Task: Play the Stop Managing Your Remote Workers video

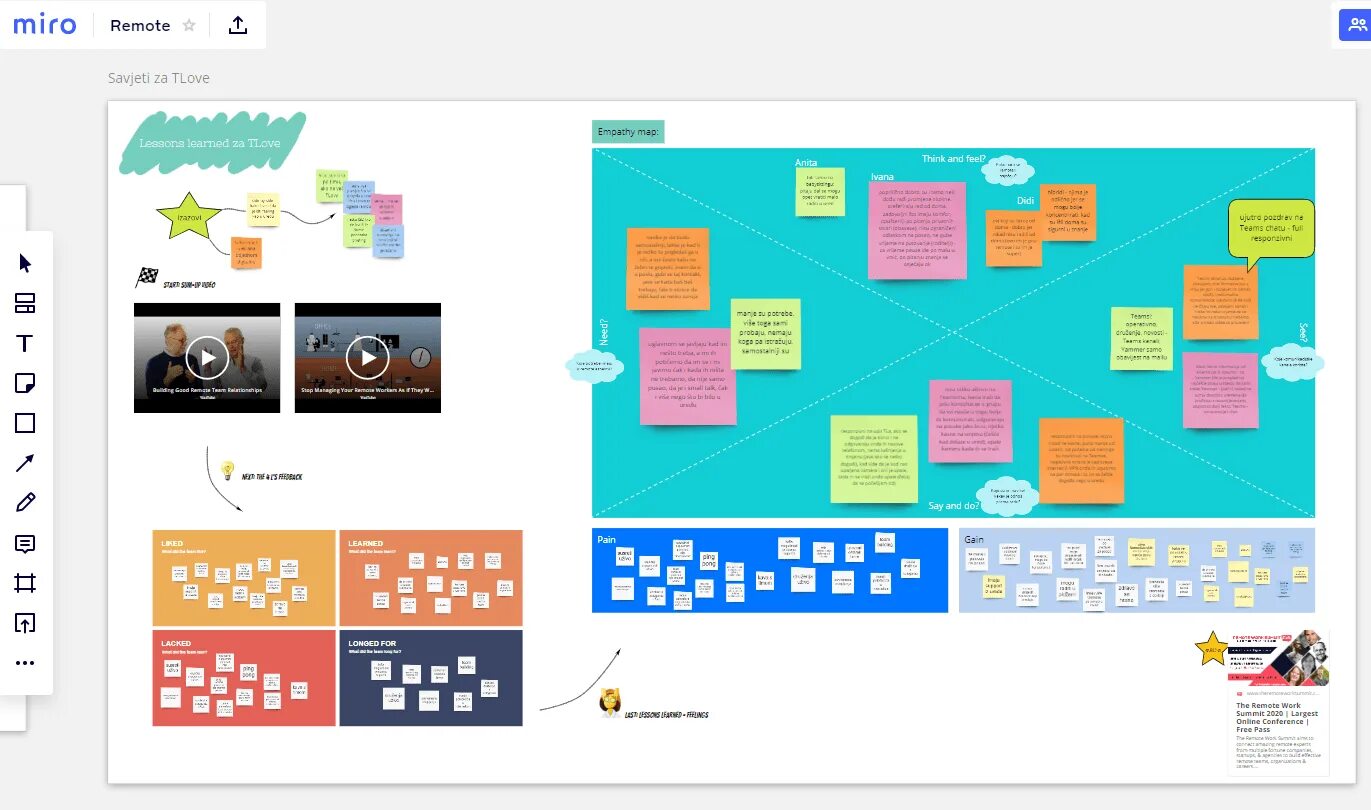Action: click(x=368, y=357)
